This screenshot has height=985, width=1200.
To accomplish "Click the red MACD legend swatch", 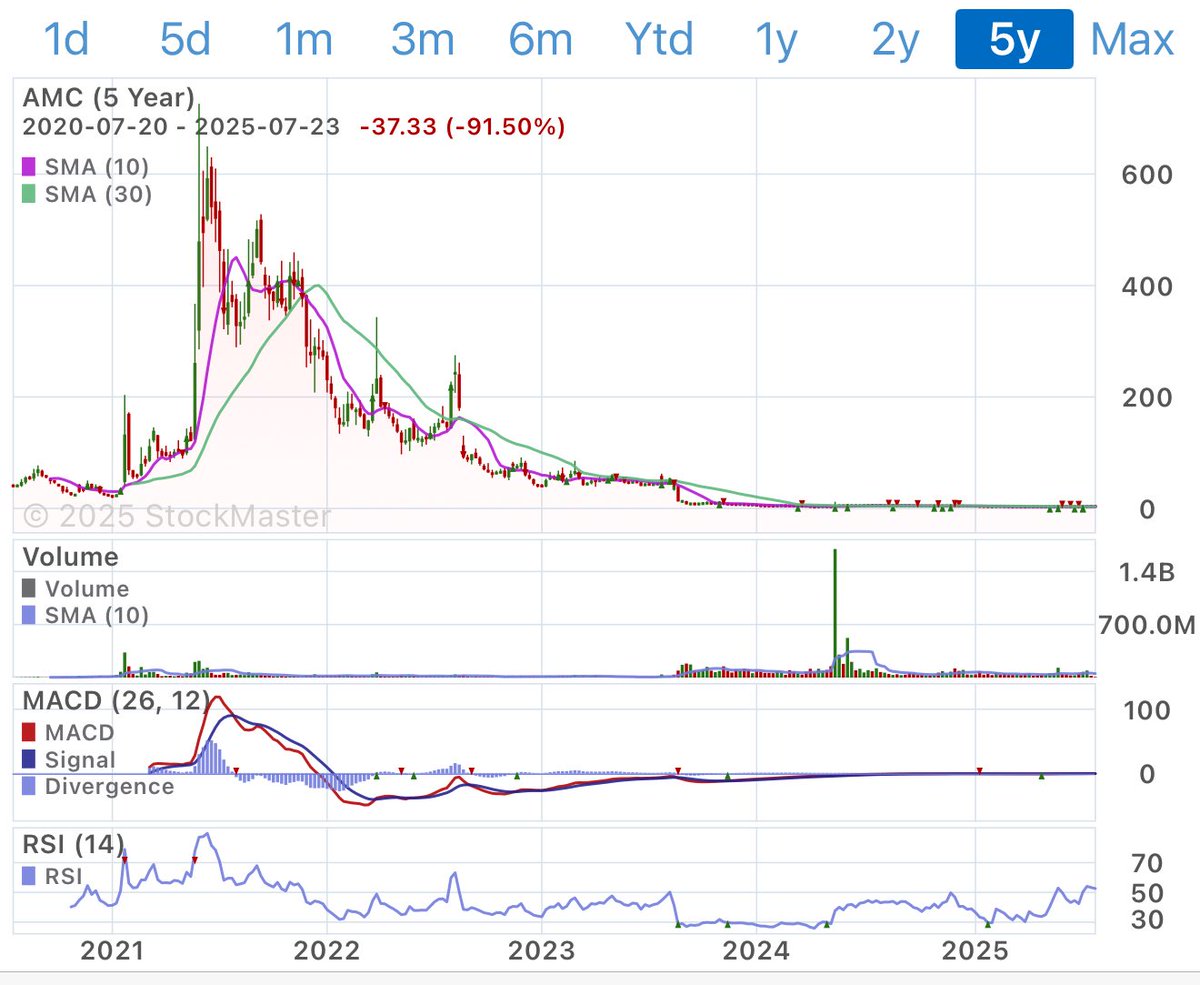I will [29, 733].
